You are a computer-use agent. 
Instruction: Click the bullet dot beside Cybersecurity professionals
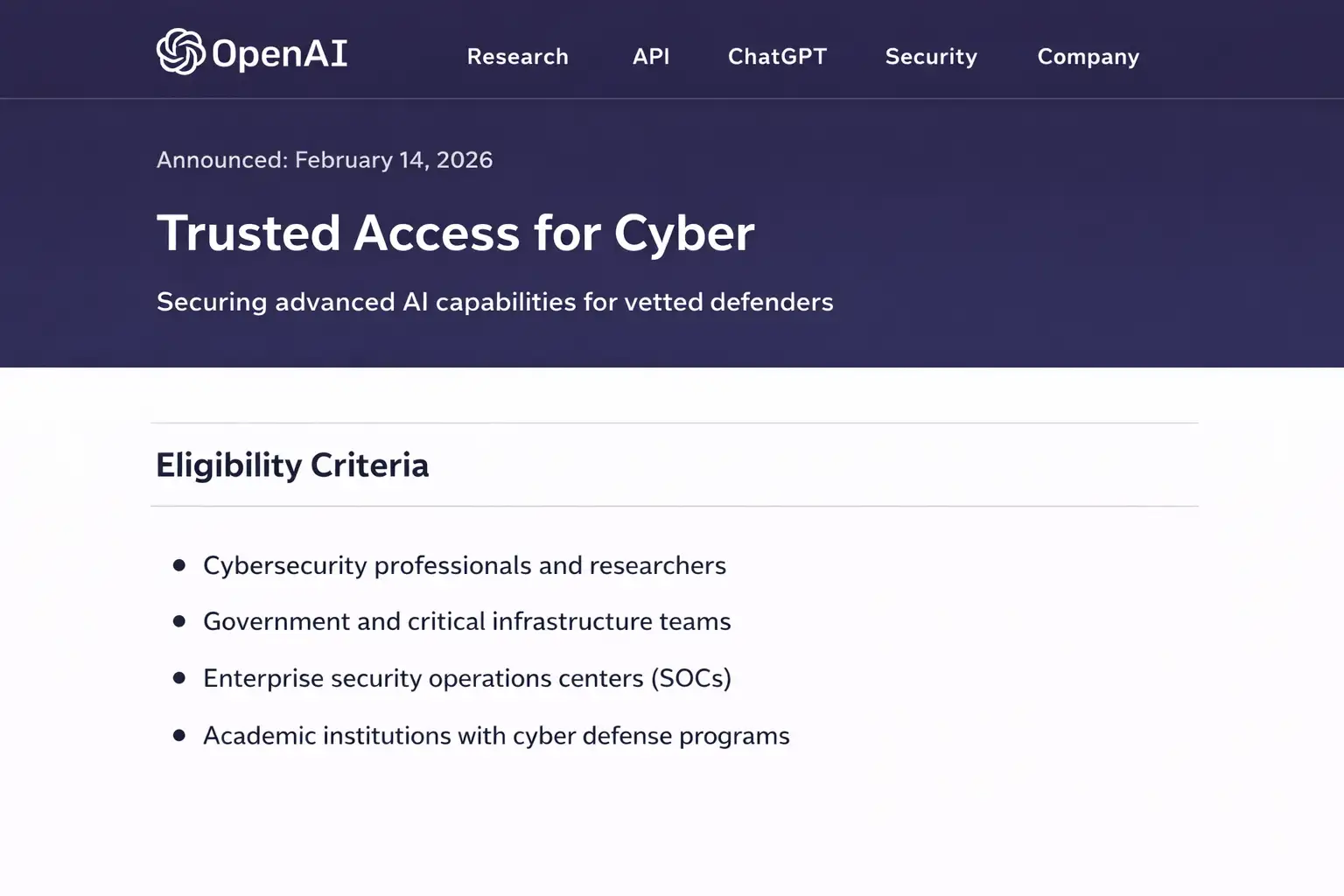pyautogui.click(x=178, y=566)
